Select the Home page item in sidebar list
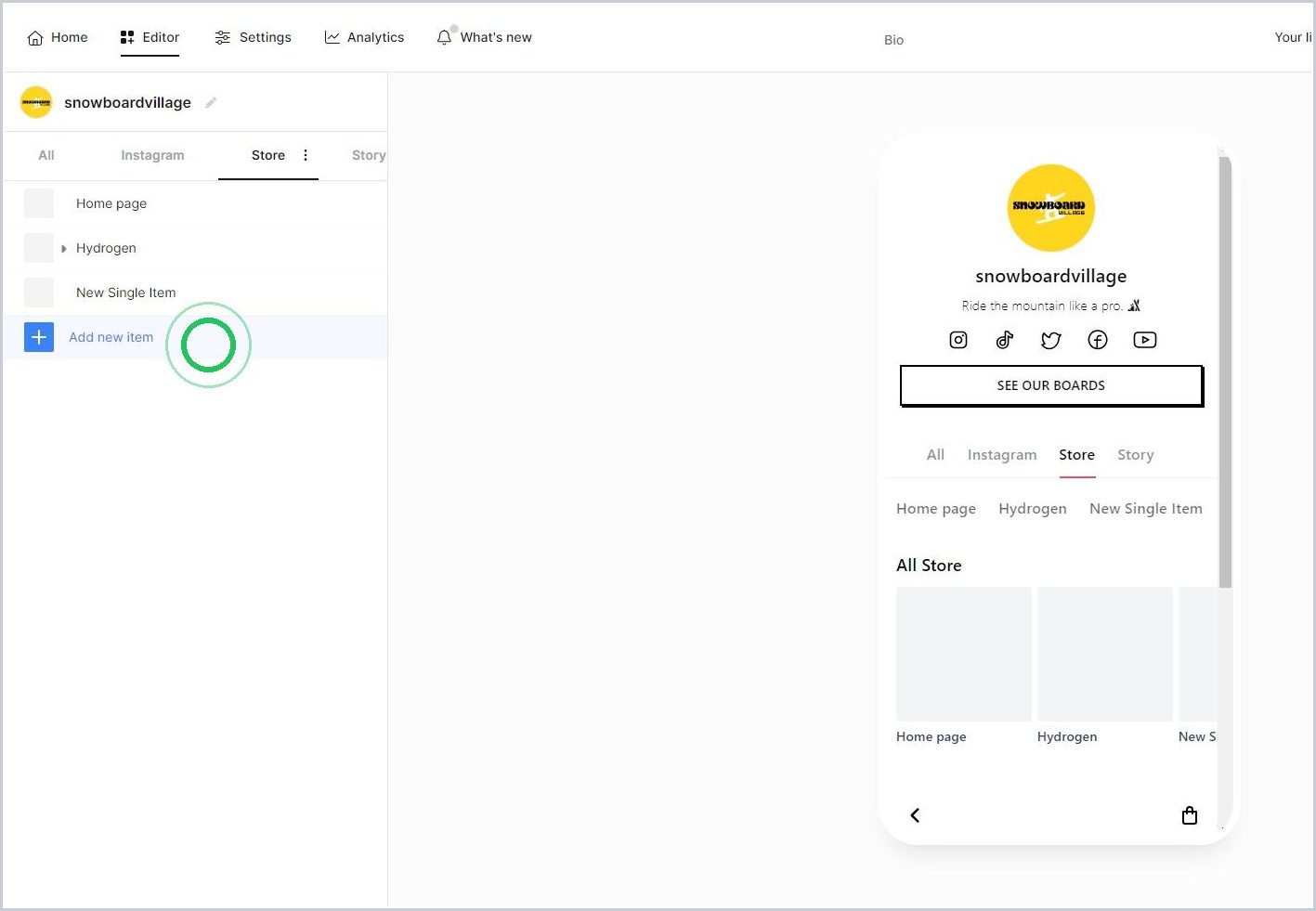Viewport: 1316px width, 911px height. click(195, 203)
